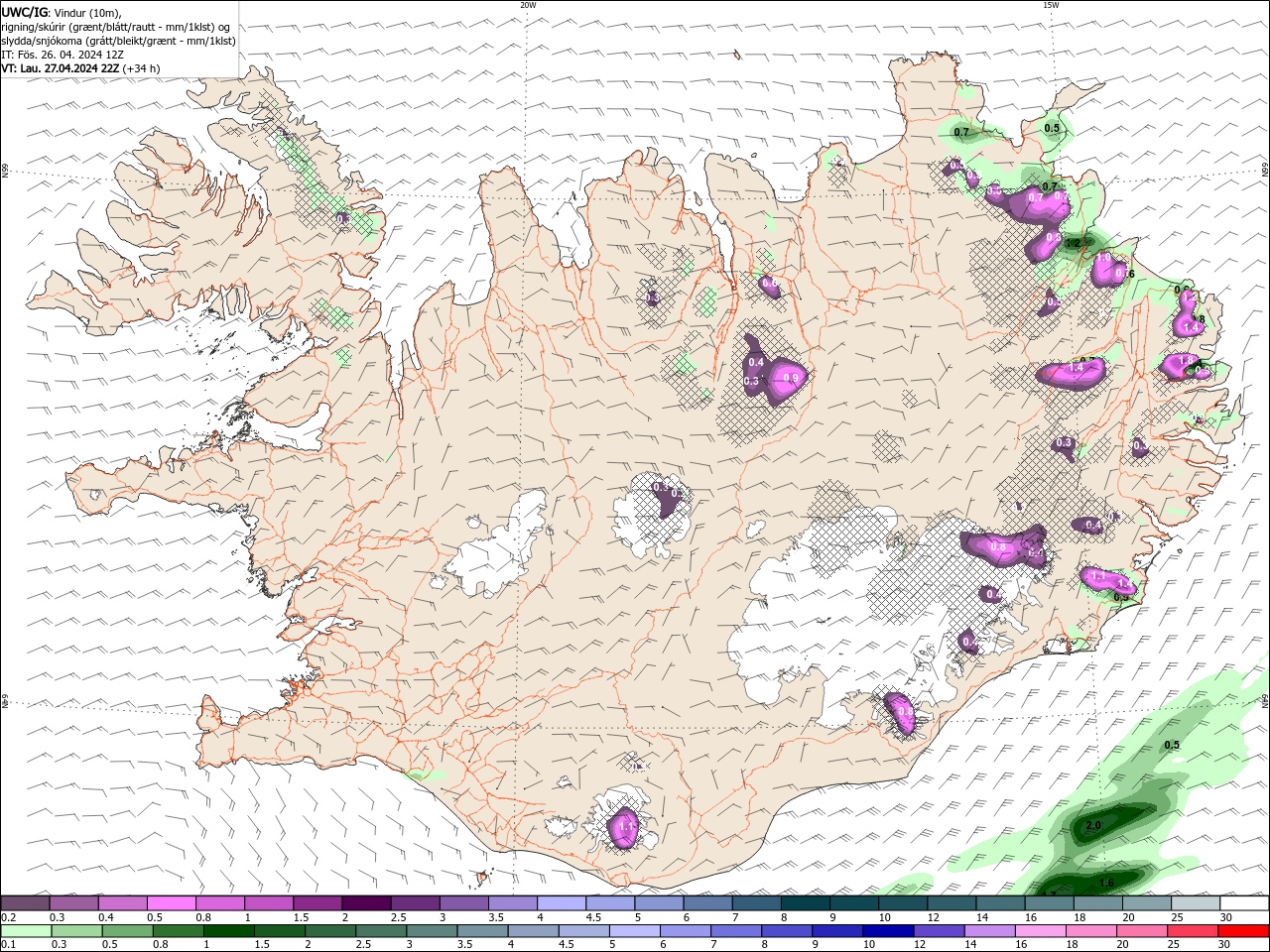Click the darkest green 1 swatch in the lower legend
1270x952 pixels.
[x=228, y=931]
